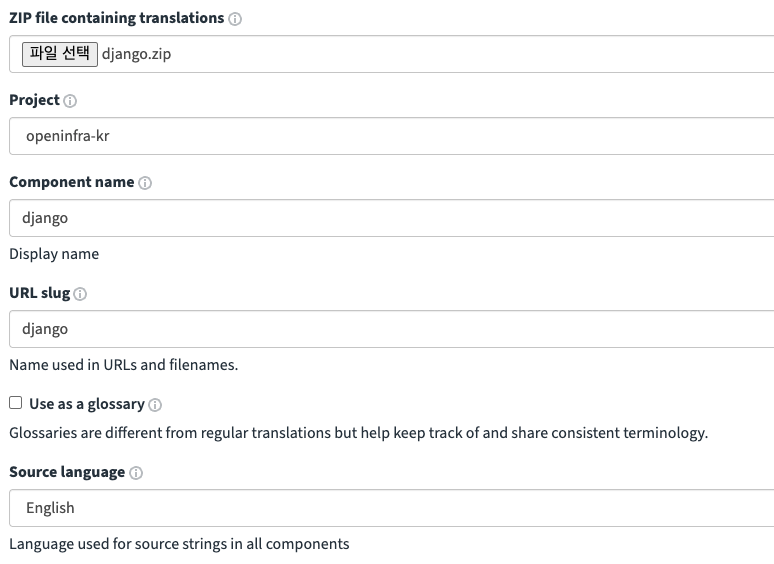This screenshot has width=774, height=564.
Task: Focus the URL slug input field
Action: [390, 329]
